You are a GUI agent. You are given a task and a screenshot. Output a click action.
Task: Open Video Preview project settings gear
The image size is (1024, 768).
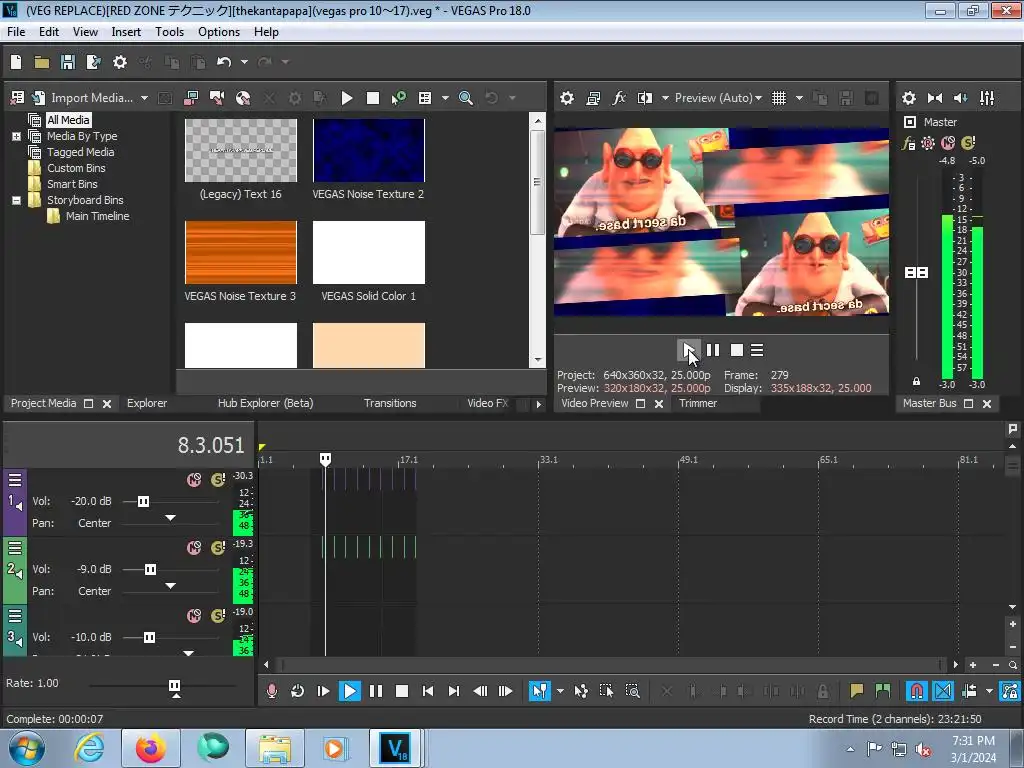pyautogui.click(x=567, y=98)
